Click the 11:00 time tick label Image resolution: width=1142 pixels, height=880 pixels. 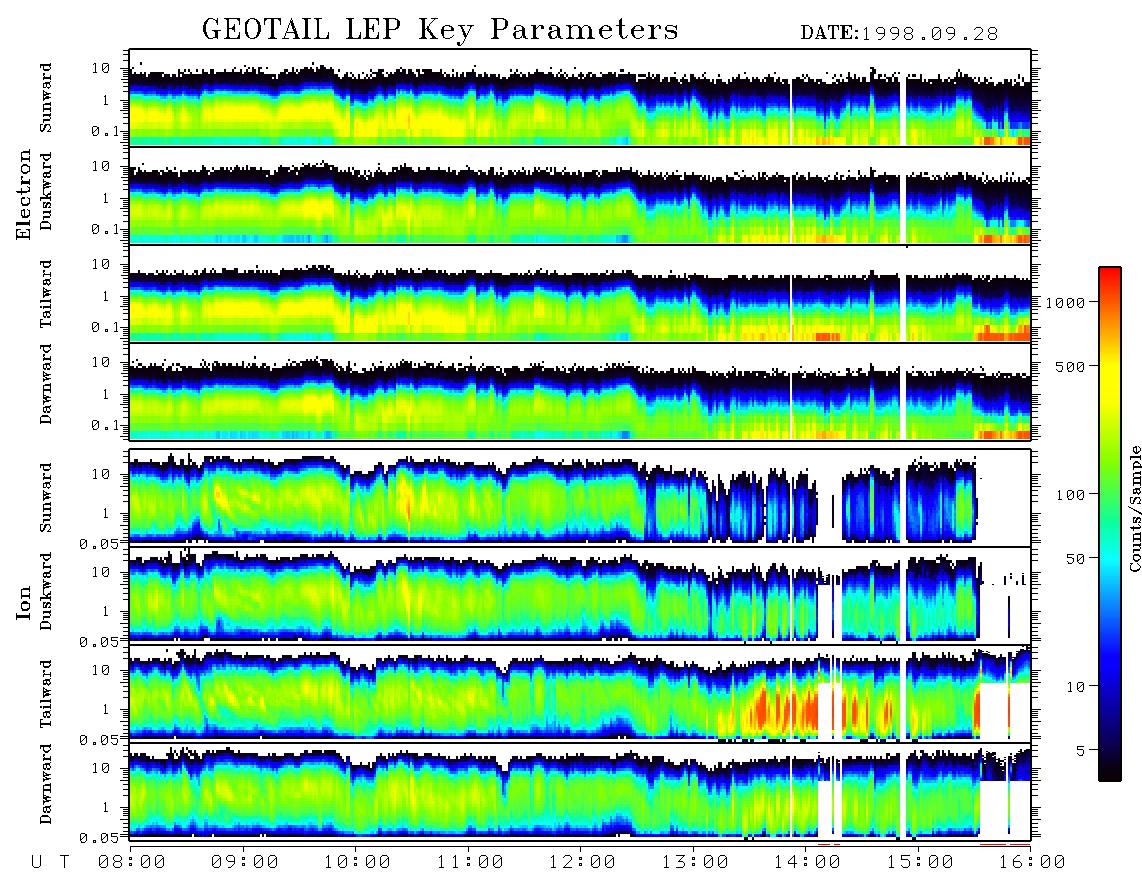tap(470, 862)
